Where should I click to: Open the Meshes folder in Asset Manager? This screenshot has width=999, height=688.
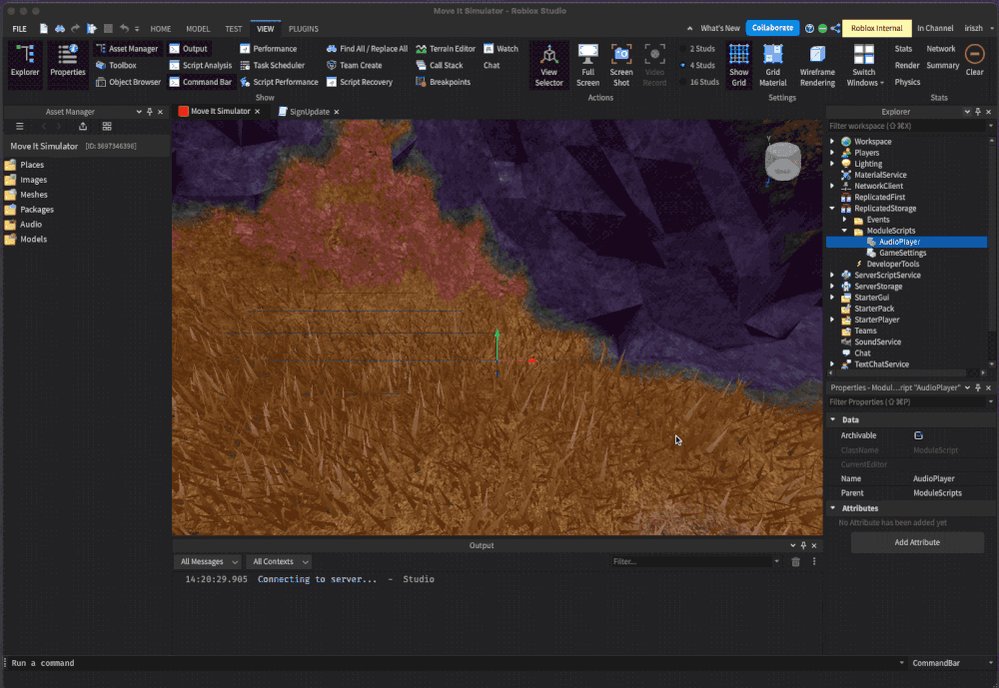click(34, 194)
